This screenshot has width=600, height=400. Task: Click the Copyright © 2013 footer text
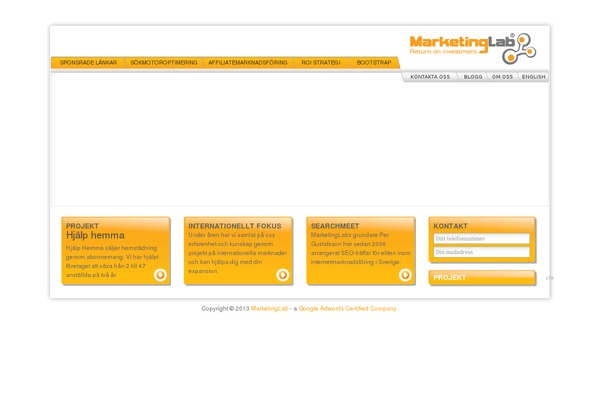click(x=225, y=309)
